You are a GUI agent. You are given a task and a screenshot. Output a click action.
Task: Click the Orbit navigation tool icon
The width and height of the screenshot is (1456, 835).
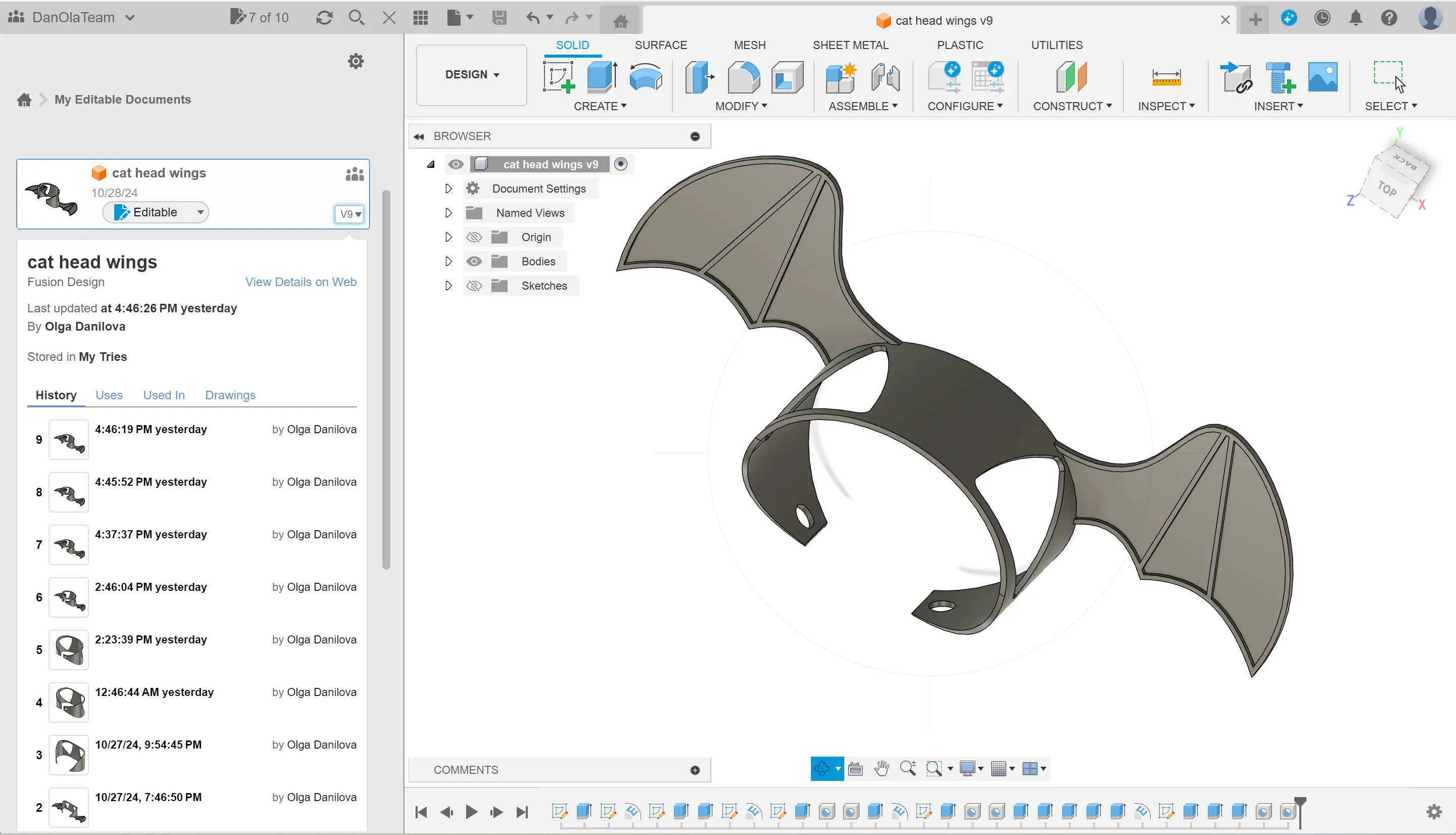click(823, 768)
